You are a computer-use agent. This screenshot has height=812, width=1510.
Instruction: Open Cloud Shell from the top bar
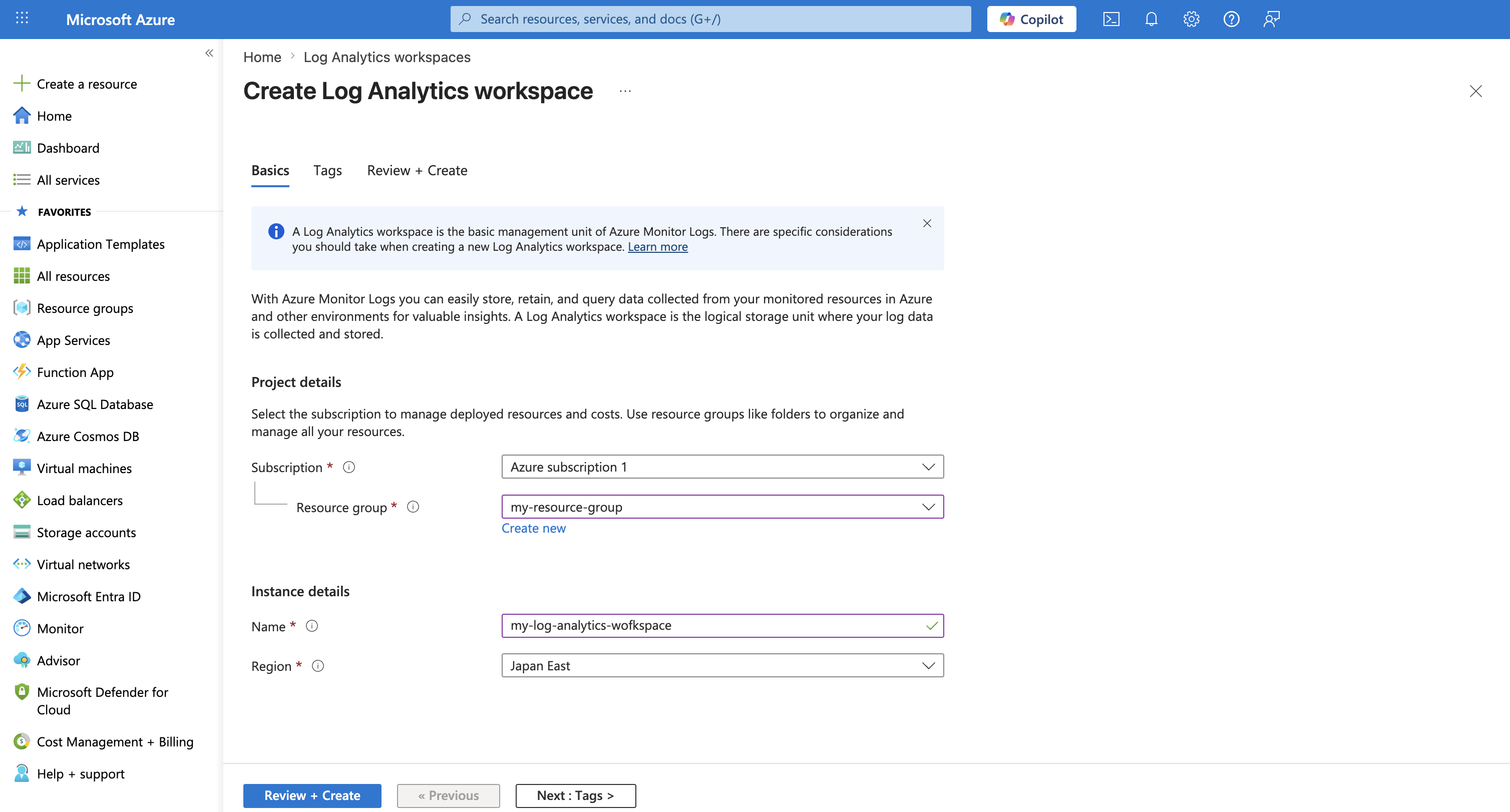pos(1111,20)
